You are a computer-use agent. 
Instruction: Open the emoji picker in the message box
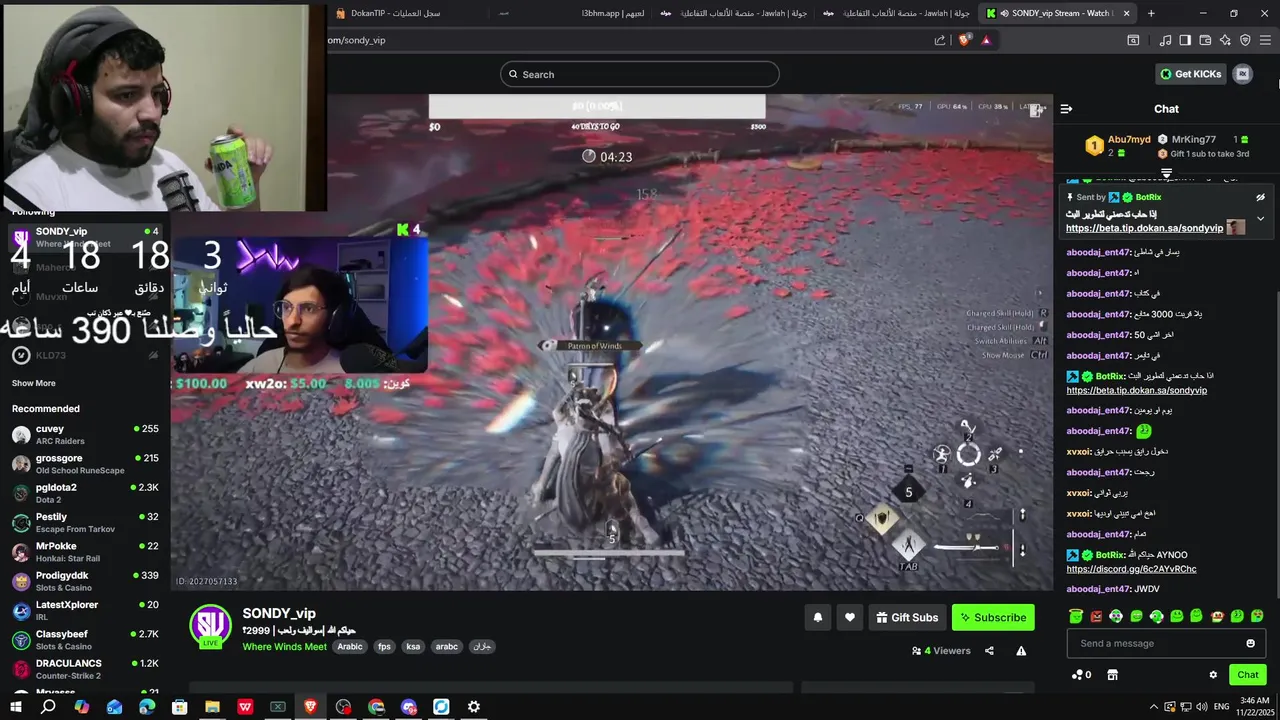point(1250,643)
